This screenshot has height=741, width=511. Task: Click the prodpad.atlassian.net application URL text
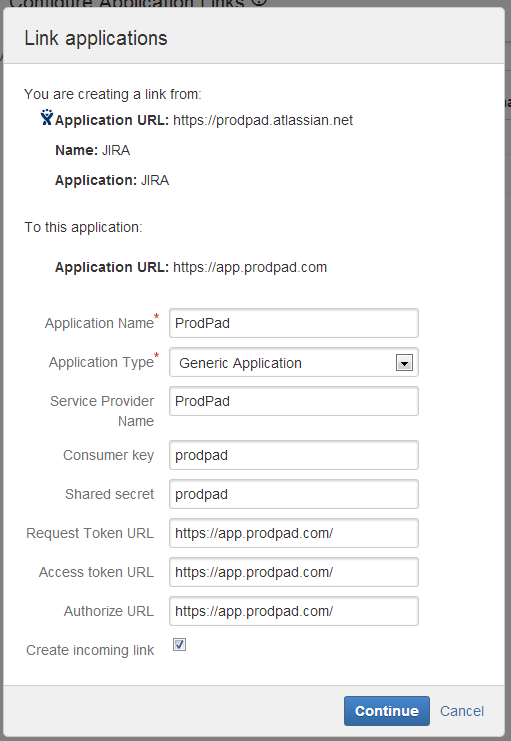[x=263, y=121]
